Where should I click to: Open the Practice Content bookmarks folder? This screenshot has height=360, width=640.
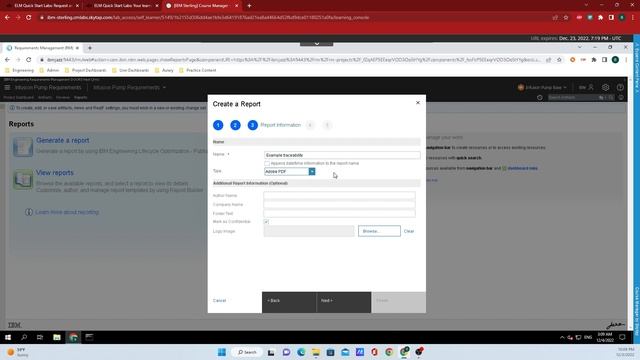[x=198, y=70]
